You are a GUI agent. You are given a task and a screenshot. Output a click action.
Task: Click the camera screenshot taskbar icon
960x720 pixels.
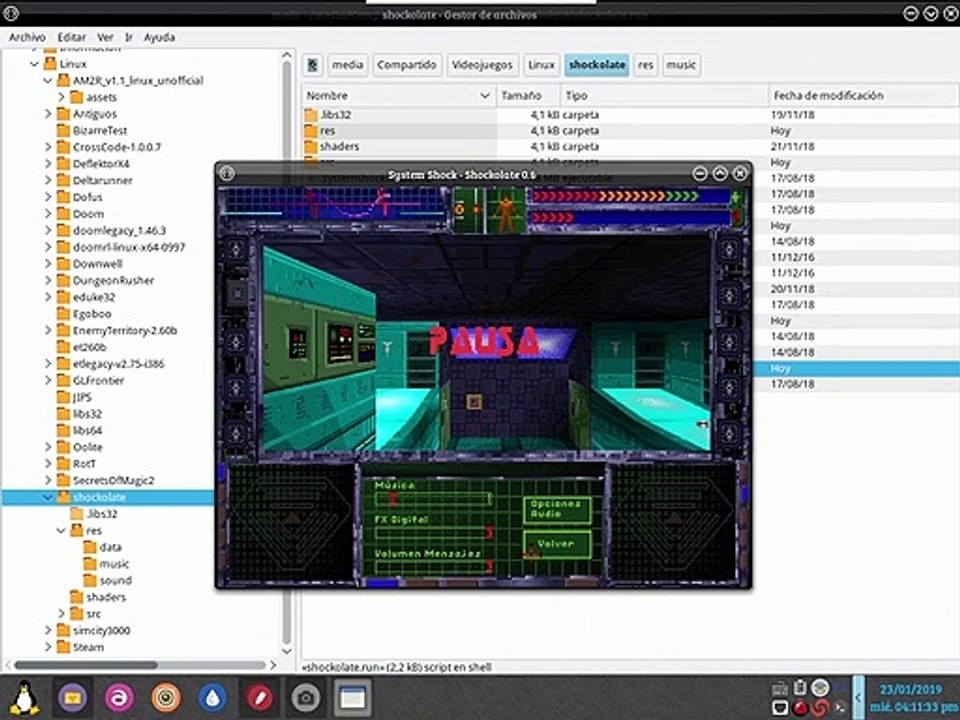(x=306, y=697)
